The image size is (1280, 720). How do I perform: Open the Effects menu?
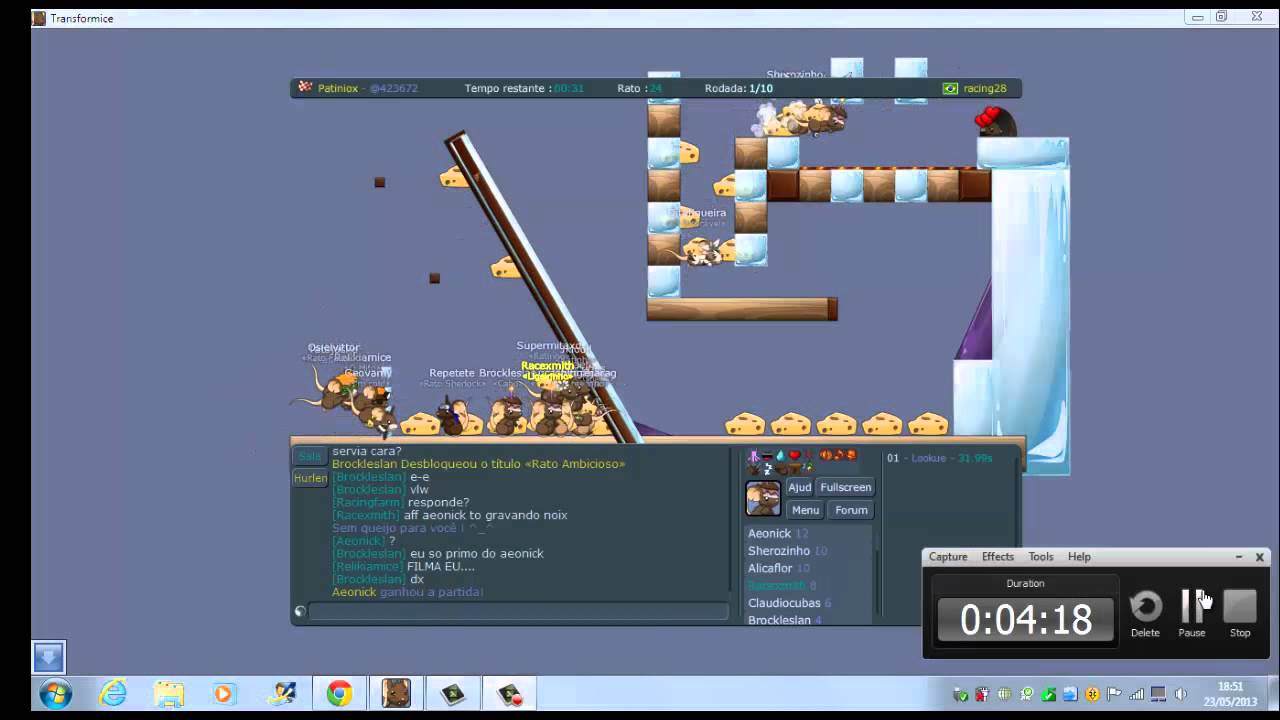pos(998,557)
